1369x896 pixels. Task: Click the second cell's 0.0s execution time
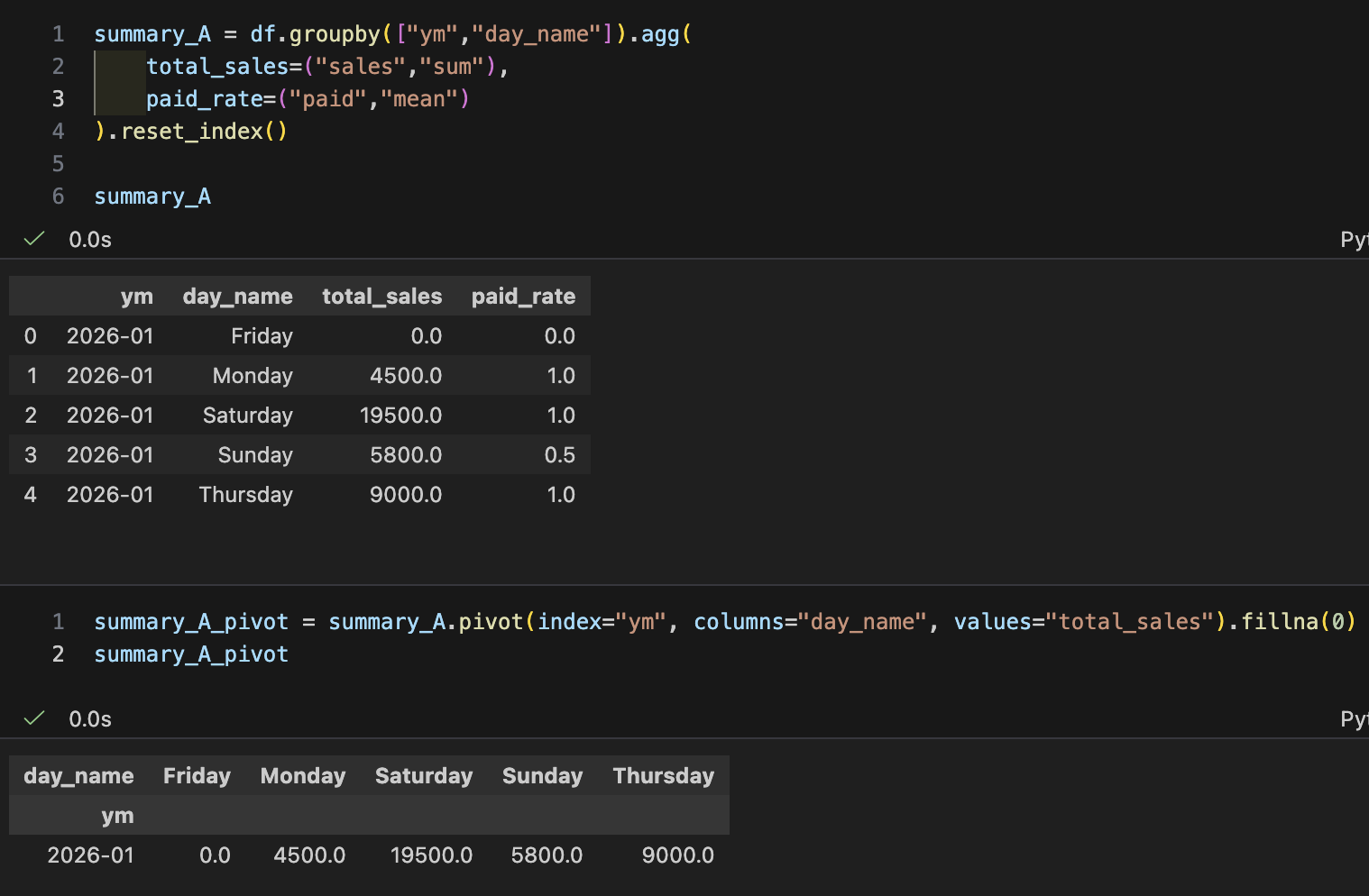pos(90,719)
